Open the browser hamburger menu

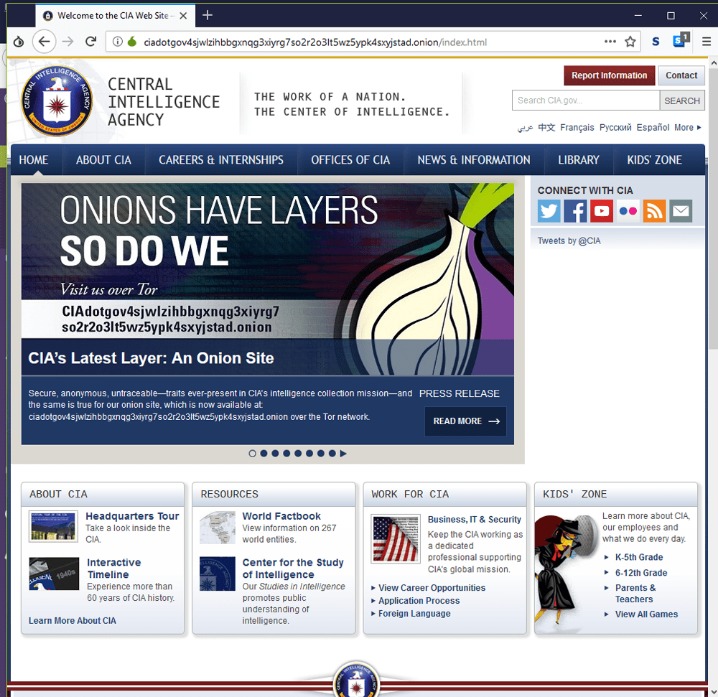[x=707, y=42]
